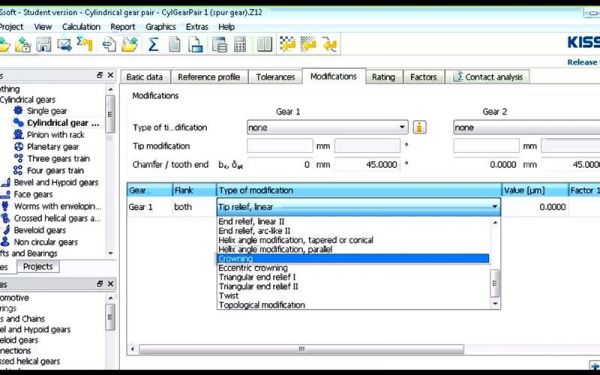Viewport: 600px width, 375px height.
Task: Click the Planetary gear module icon
Action: (19, 147)
